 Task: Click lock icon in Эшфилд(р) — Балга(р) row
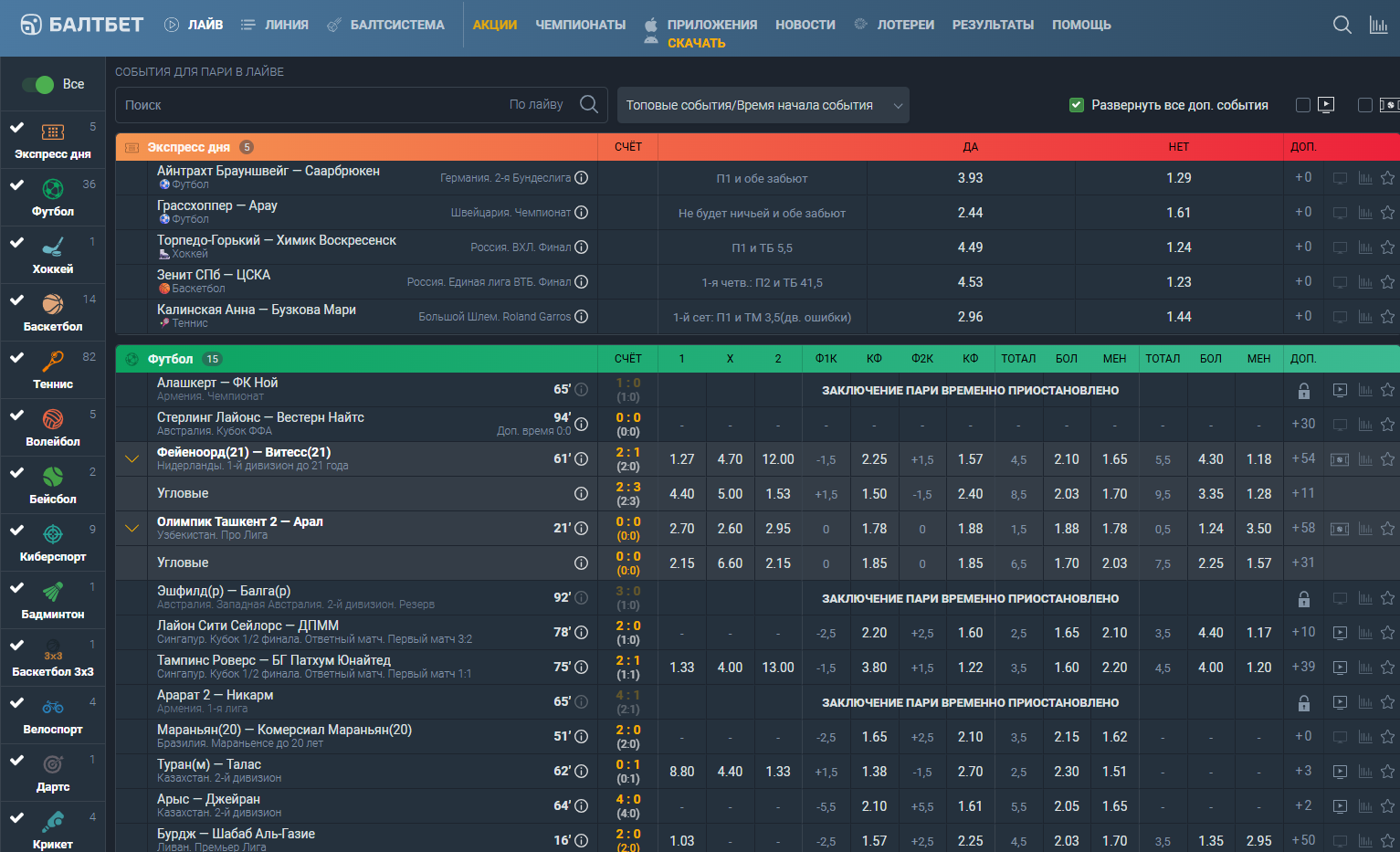(1304, 599)
